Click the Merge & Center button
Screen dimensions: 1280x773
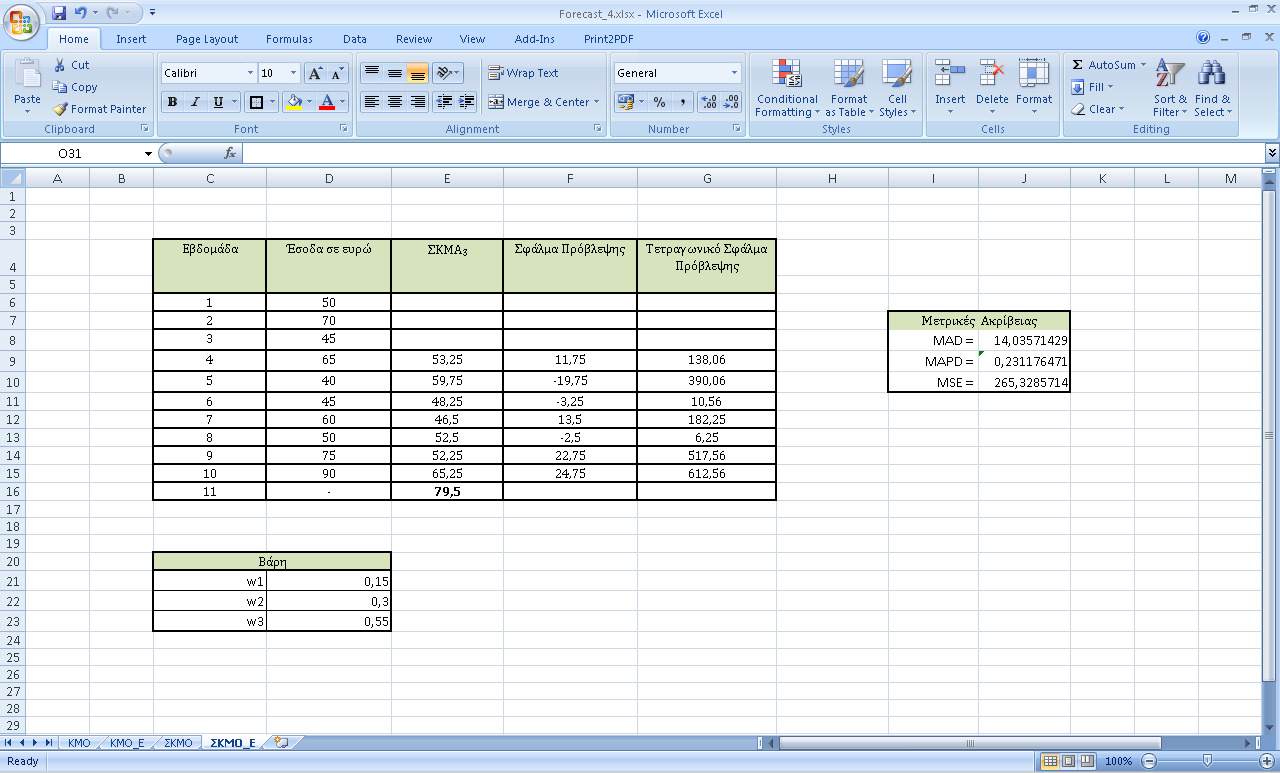coord(539,102)
